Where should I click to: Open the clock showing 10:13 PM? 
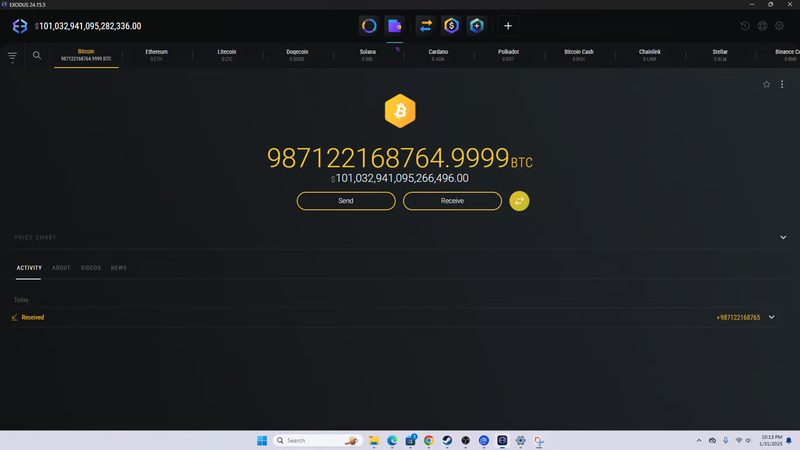click(771, 440)
